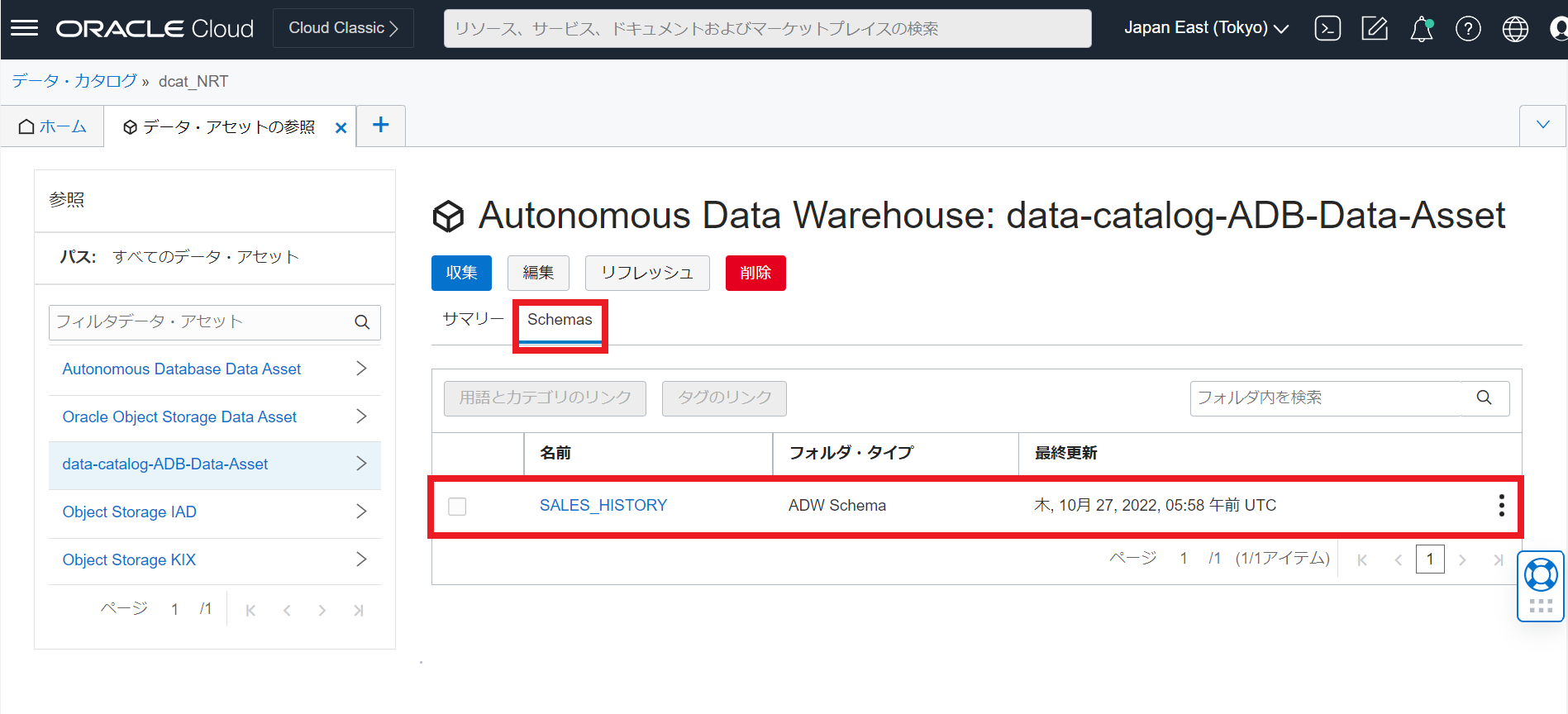1568x714 pixels.
Task: Switch to the サマリー tab
Action: 473,319
